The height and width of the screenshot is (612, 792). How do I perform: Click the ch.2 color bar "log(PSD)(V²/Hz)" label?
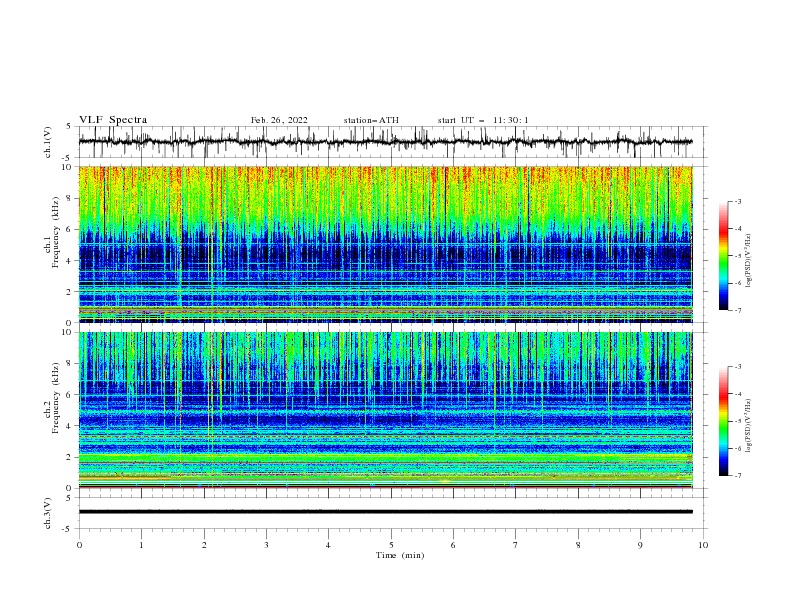[749, 425]
